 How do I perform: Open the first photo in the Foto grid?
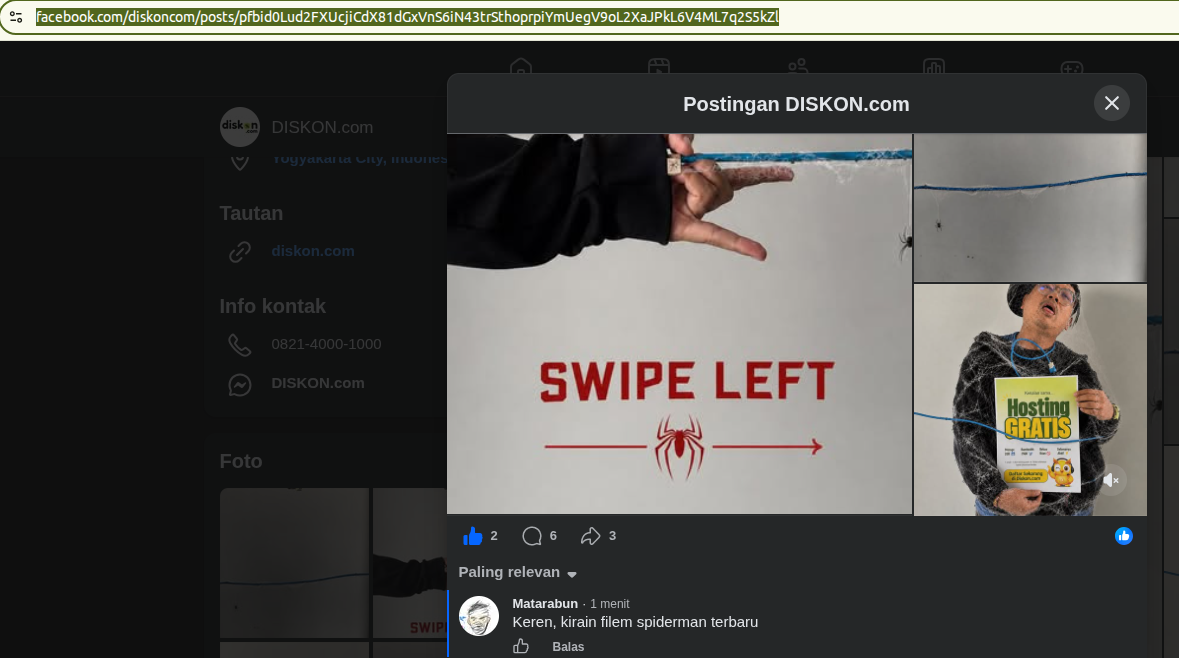click(294, 562)
